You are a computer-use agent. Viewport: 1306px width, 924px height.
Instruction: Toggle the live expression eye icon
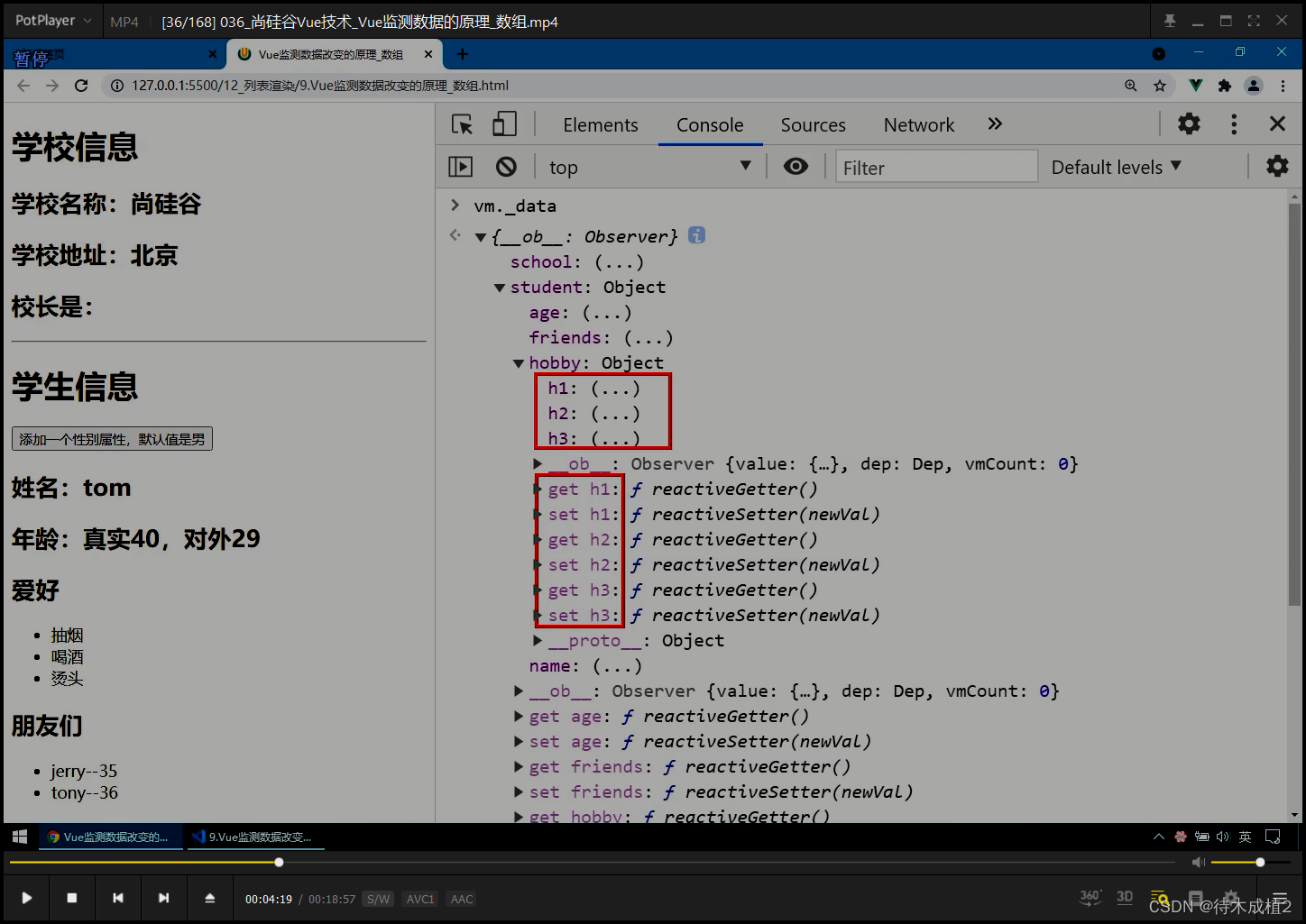(x=796, y=166)
